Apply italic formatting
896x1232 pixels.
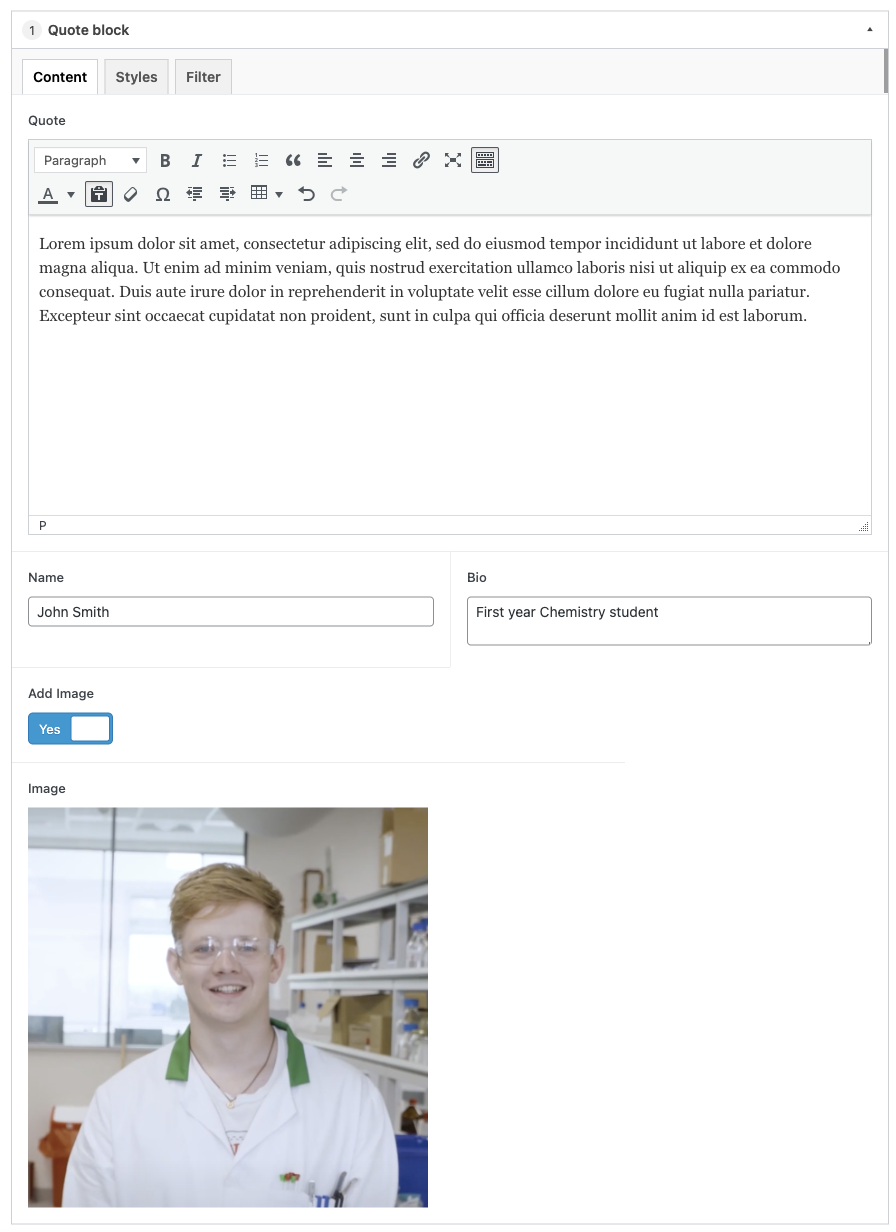[197, 160]
